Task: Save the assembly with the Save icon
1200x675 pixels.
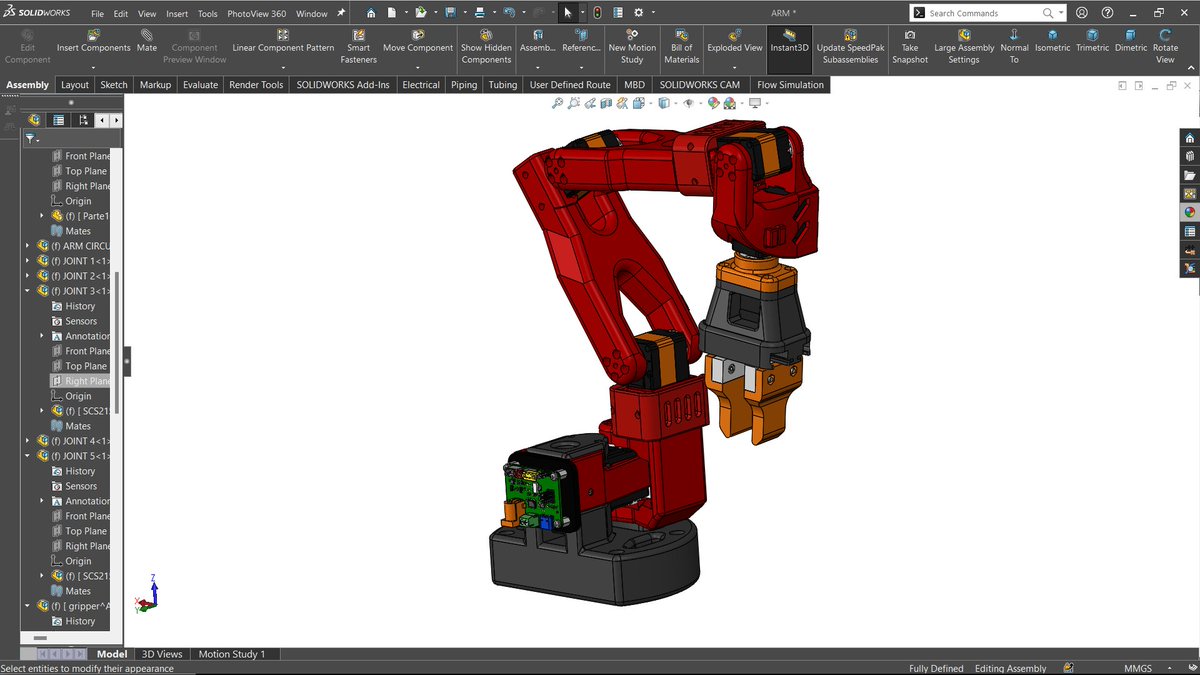Action: (450, 13)
